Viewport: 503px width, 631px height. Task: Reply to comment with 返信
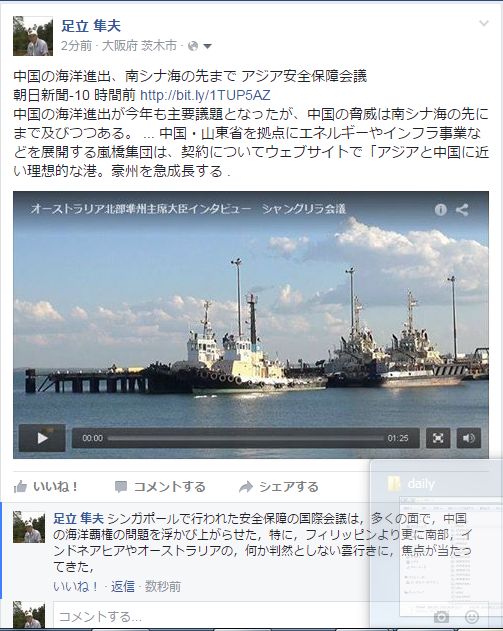click(x=123, y=586)
